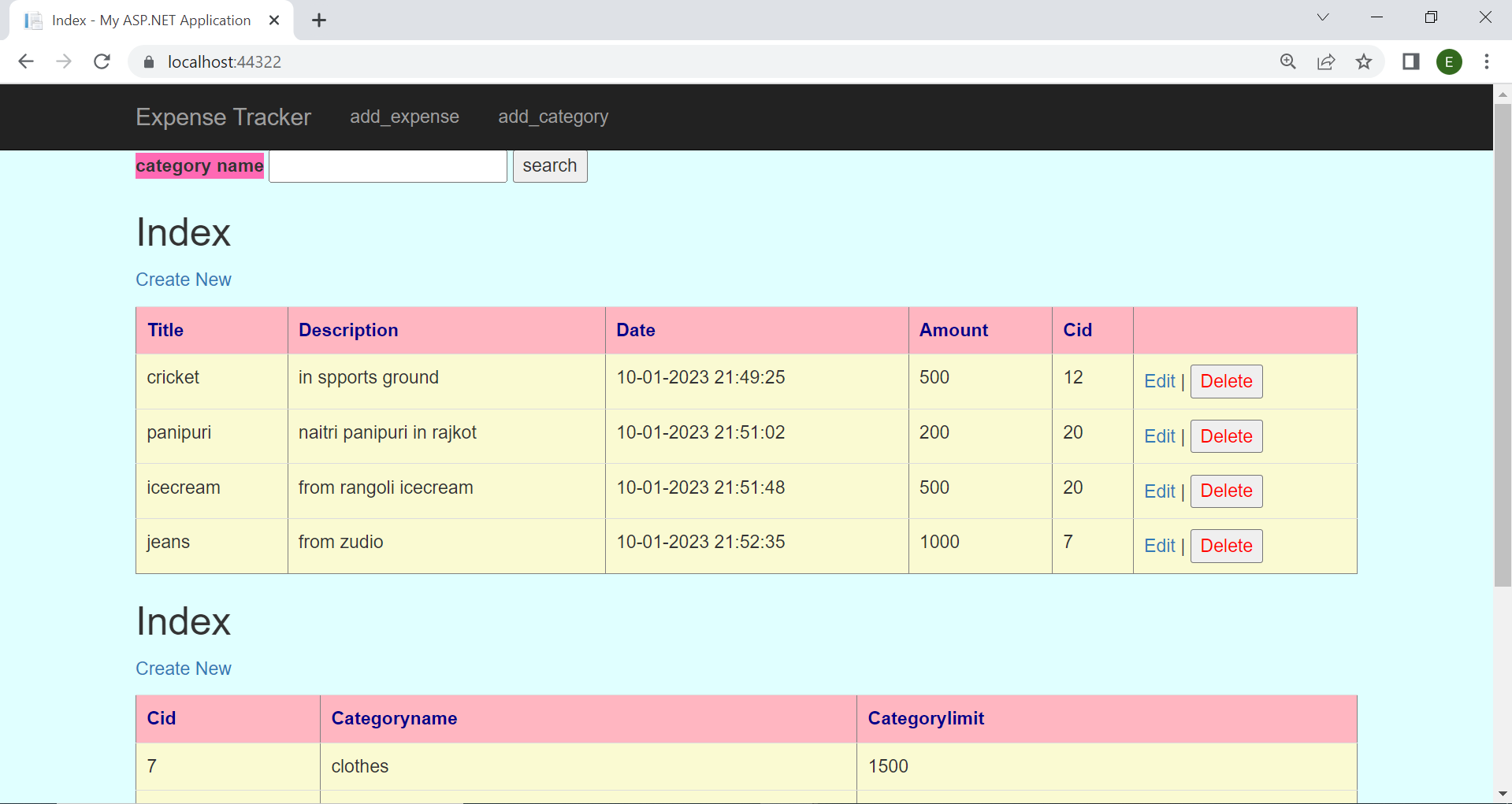Click the search button
This screenshot has height=804, width=1512.
[x=550, y=166]
